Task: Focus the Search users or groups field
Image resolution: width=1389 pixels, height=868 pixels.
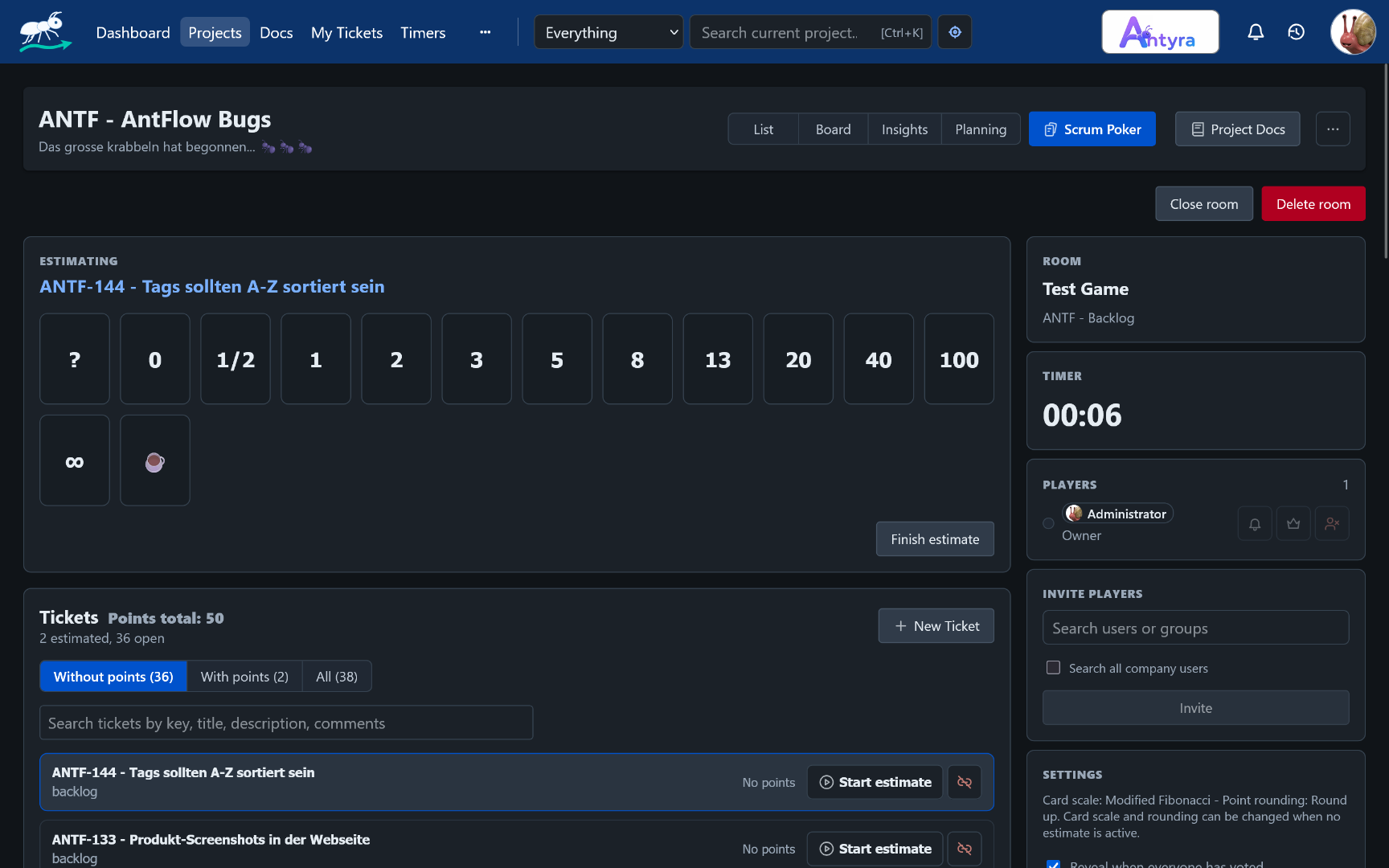Action: point(1195,628)
